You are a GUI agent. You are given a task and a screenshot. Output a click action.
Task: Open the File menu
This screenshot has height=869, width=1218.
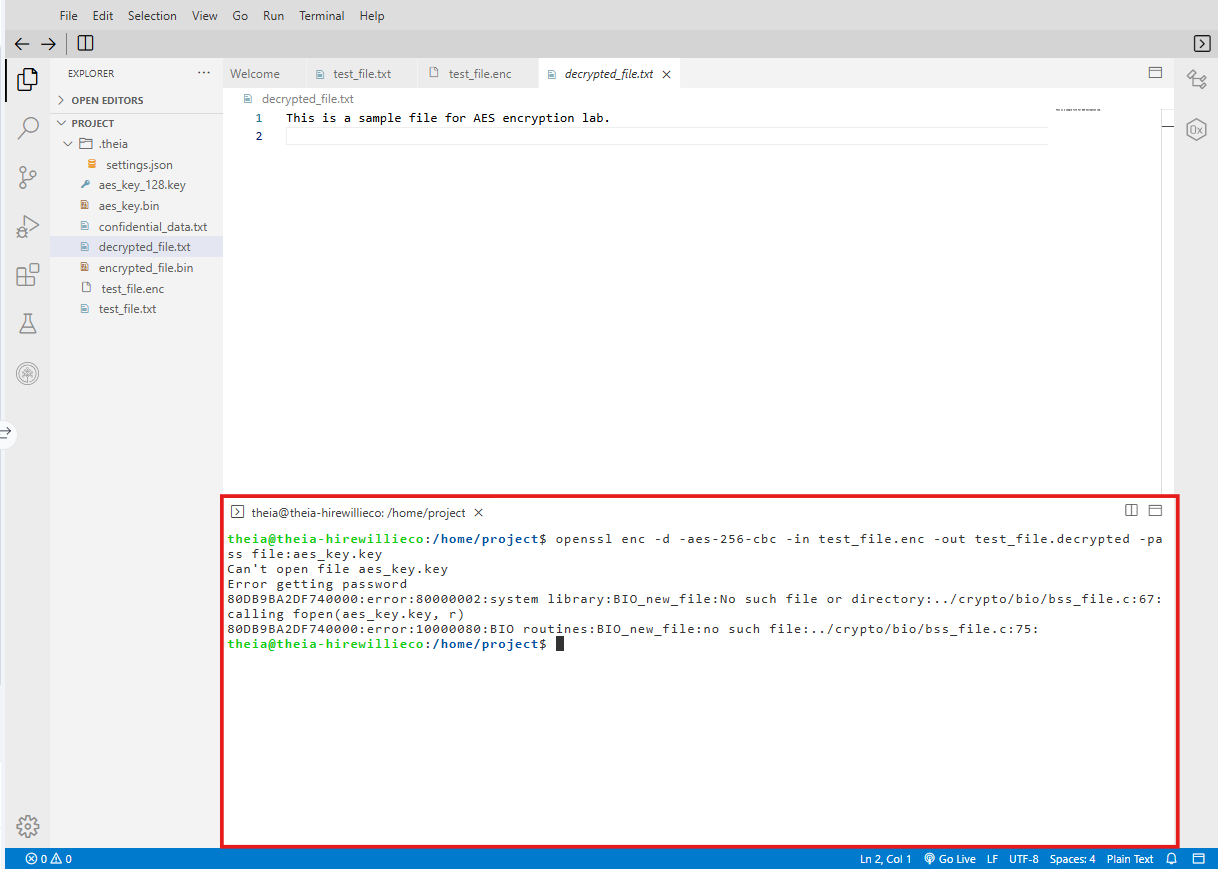pos(68,16)
